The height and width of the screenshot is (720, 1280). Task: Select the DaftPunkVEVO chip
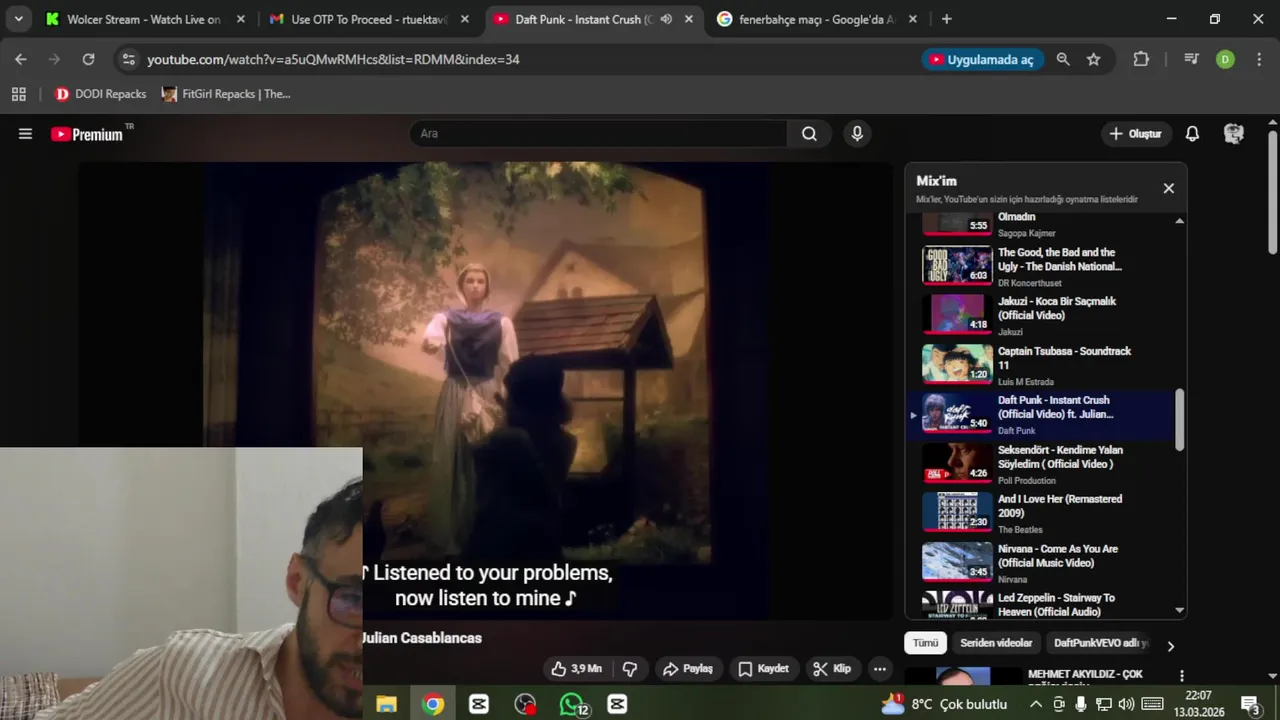[x=1101, y=643]
